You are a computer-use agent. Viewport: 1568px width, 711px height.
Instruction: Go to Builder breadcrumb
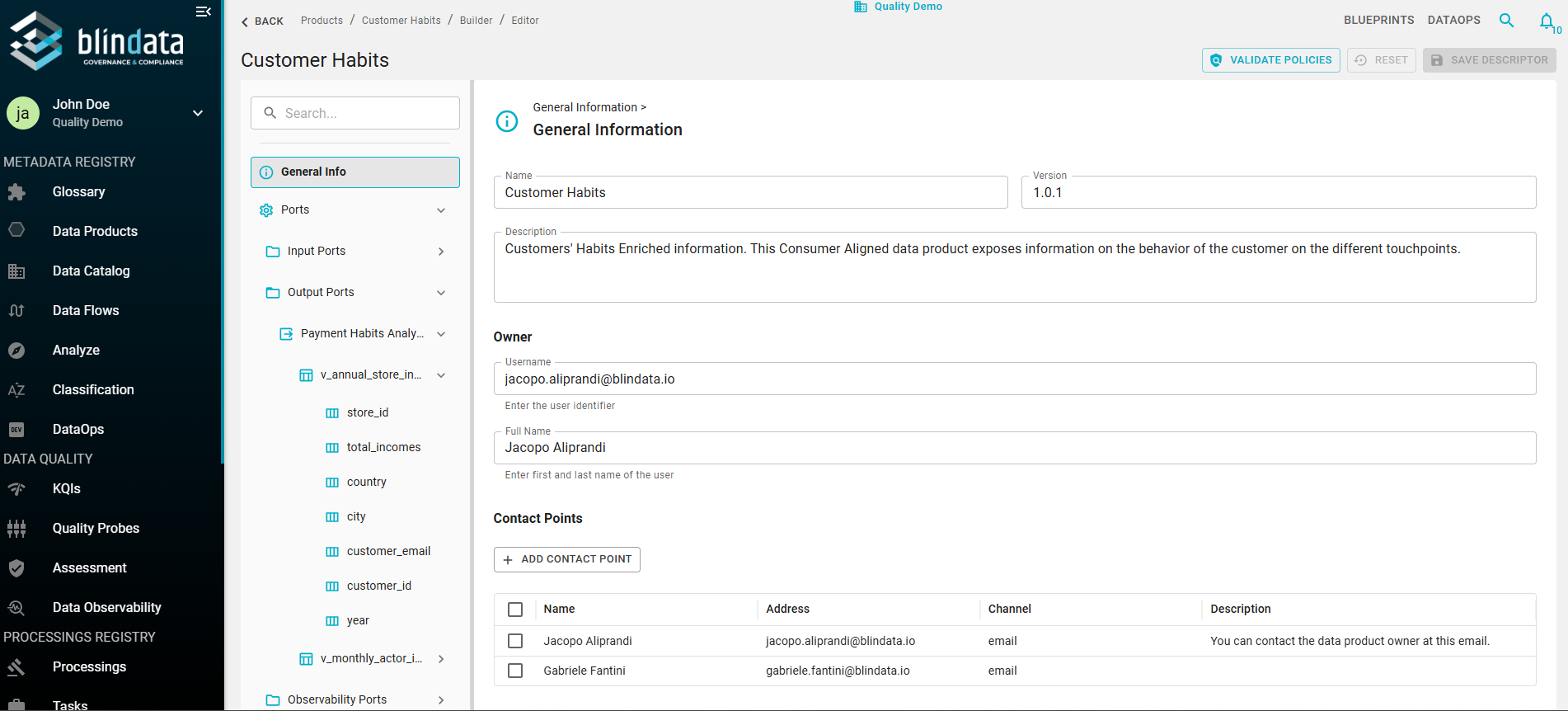[477, 21]
